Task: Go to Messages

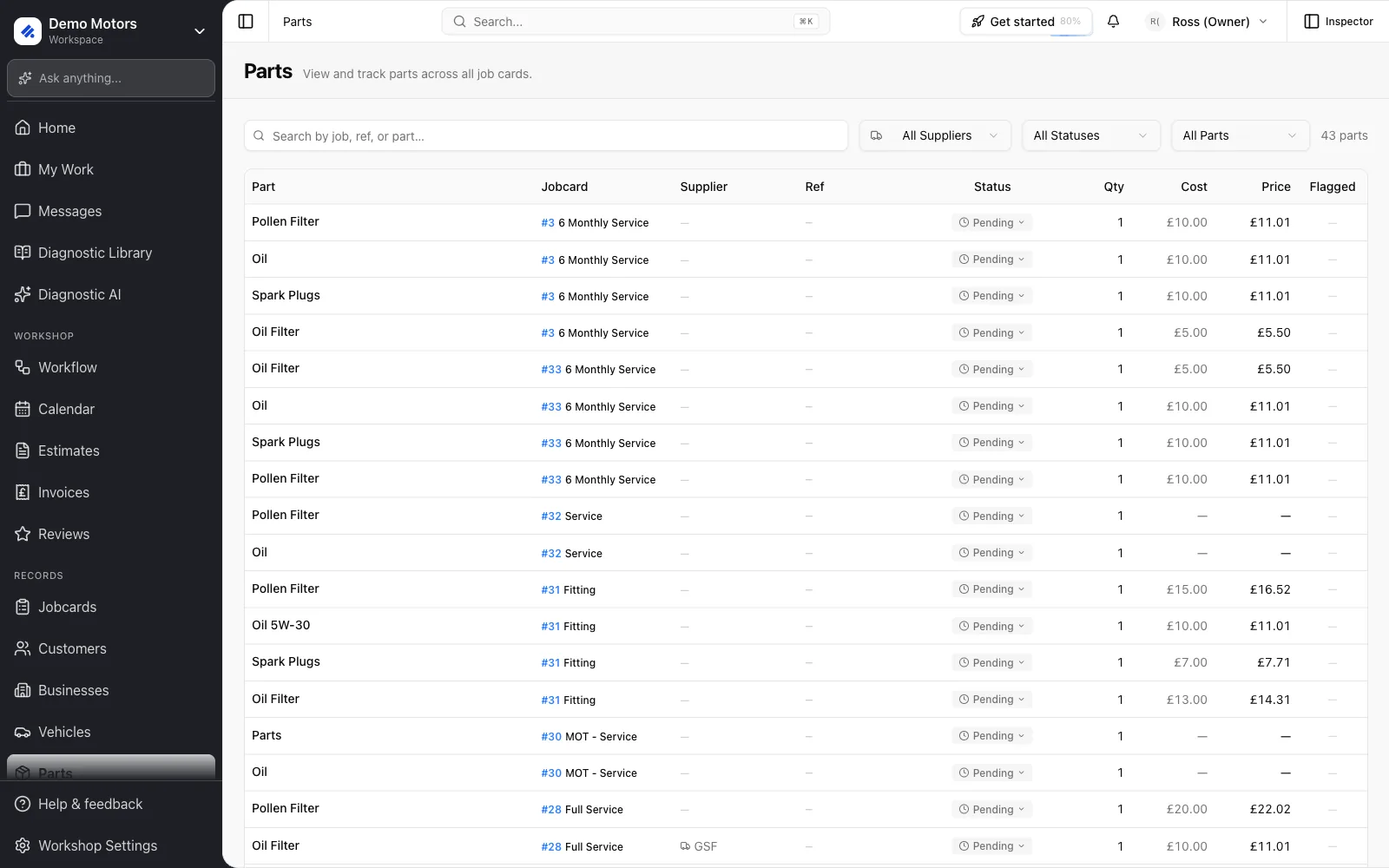Action: click(111, 211)
